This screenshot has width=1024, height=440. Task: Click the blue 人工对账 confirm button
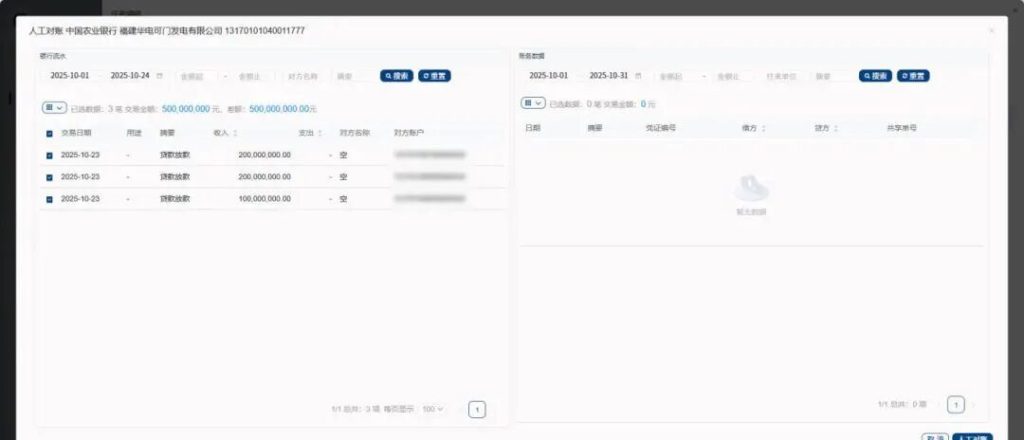pos(972,437)
